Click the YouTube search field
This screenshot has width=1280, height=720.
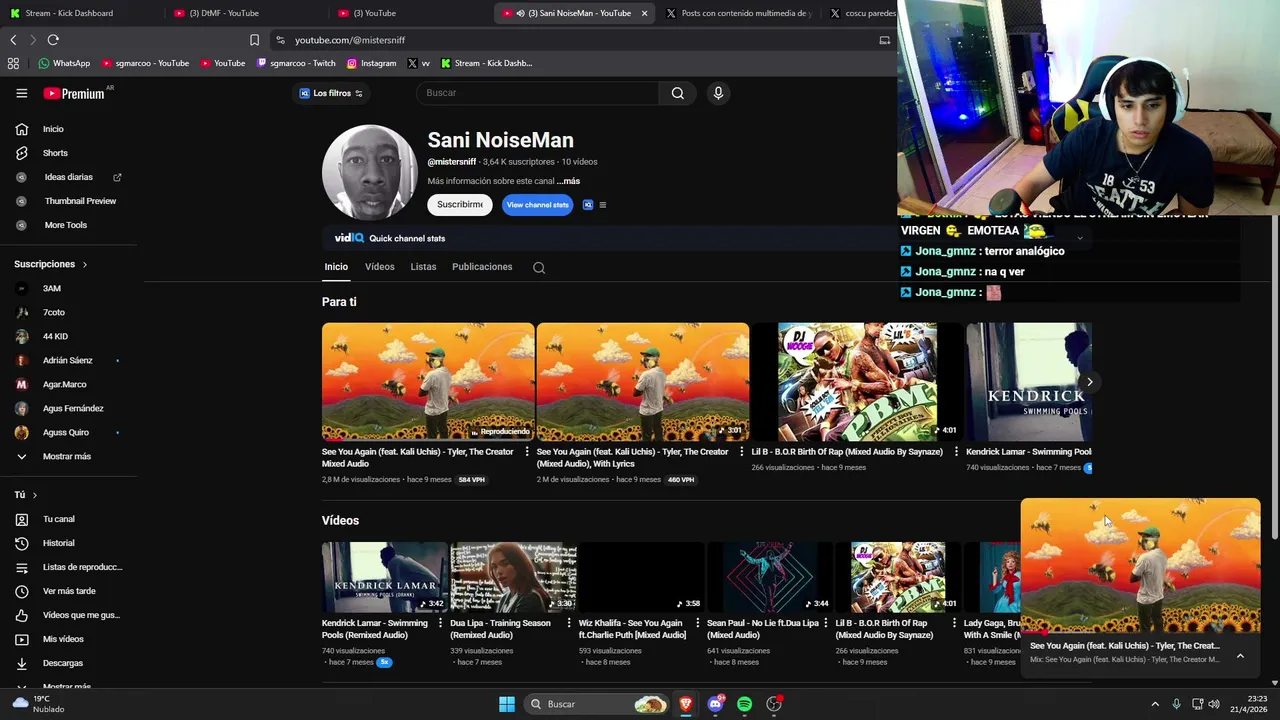(x=538, y=93)
